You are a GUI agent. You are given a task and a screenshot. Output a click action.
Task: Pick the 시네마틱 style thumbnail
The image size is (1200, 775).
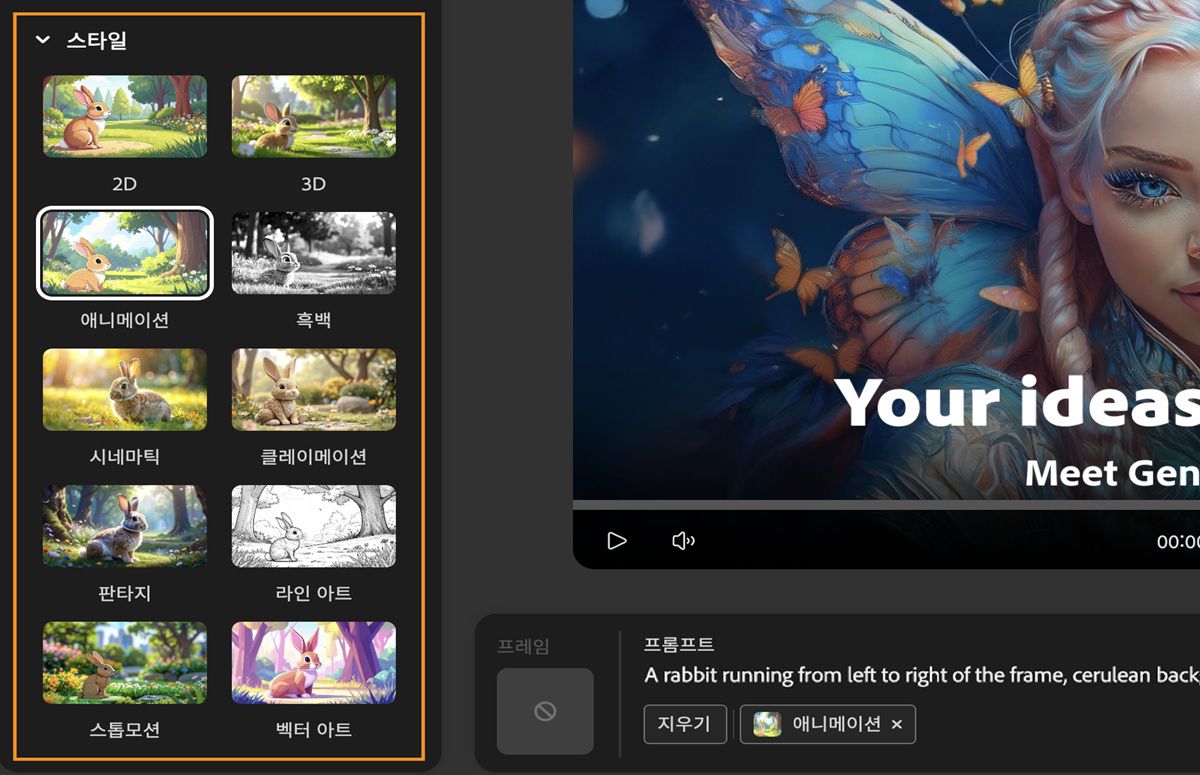point(125,390)
